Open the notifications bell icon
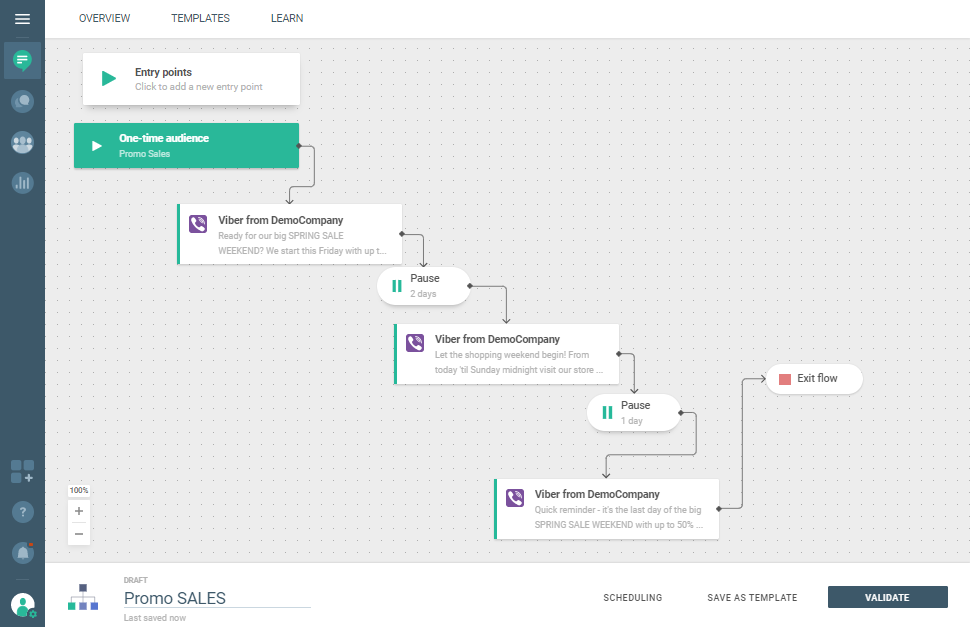Screen dimensions: 970x627 click(x=22, y=552)
